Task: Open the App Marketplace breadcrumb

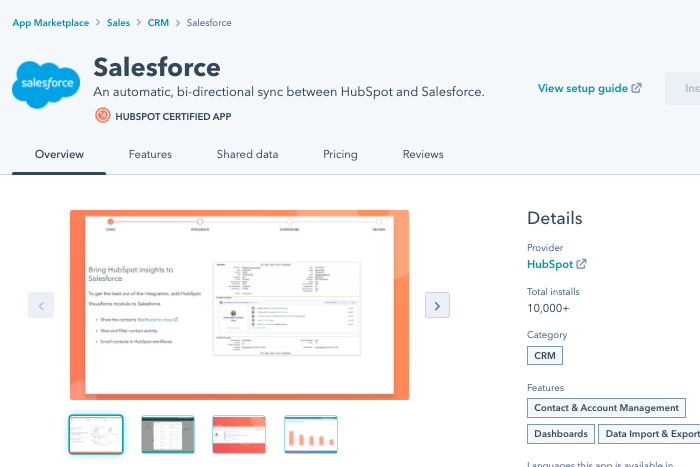Action: click(50, 23)
